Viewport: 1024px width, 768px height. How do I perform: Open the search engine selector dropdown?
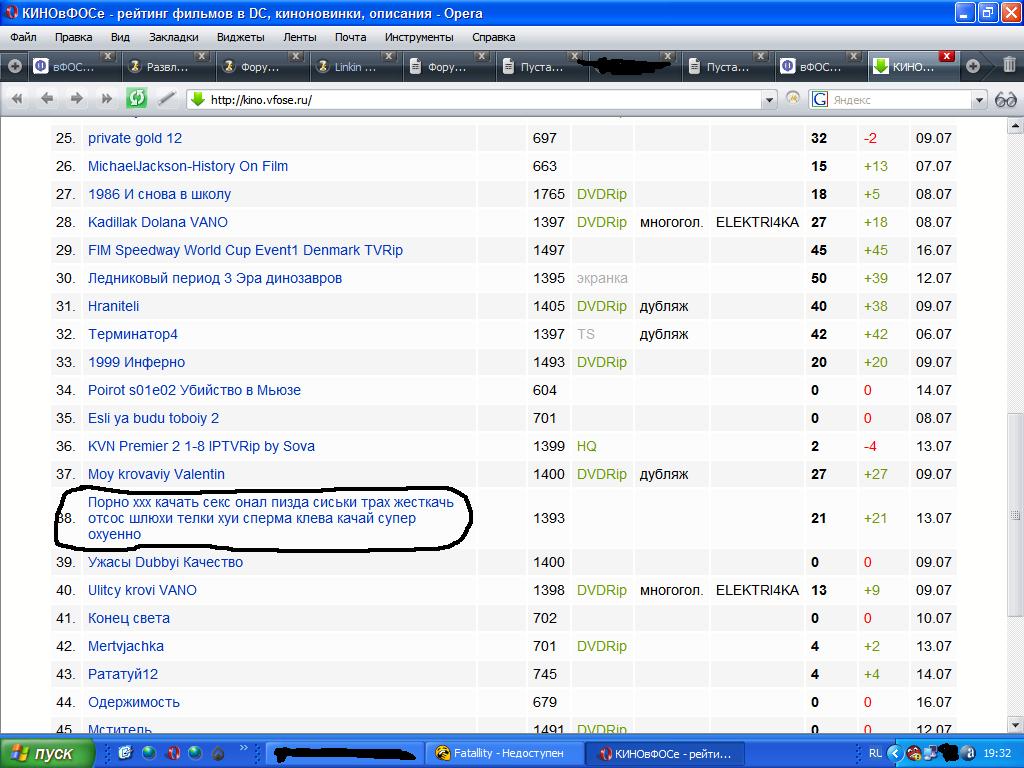pos(980,100)
